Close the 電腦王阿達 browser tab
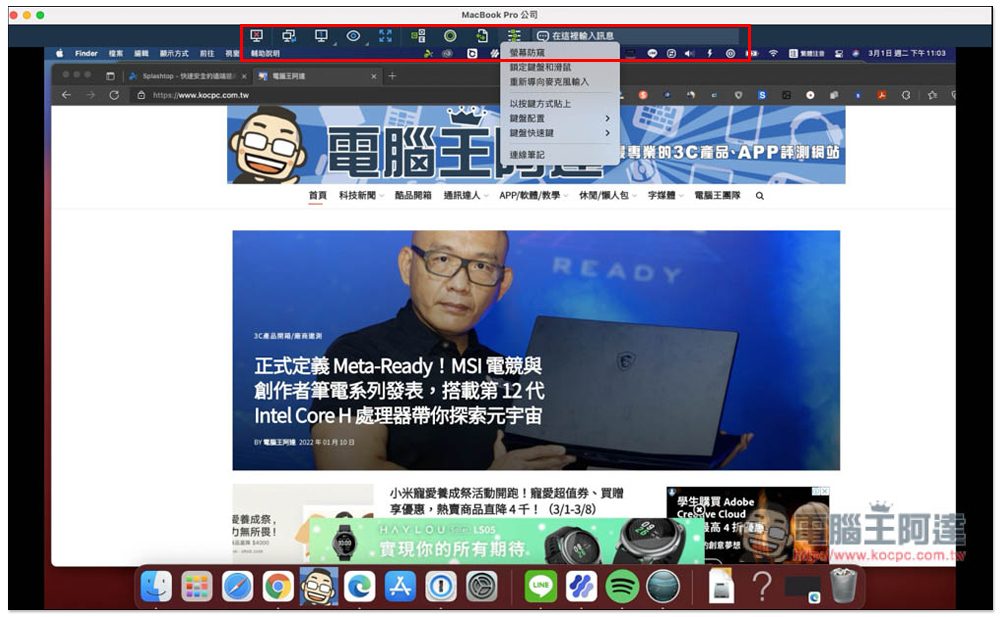 [x=374, y=76]
